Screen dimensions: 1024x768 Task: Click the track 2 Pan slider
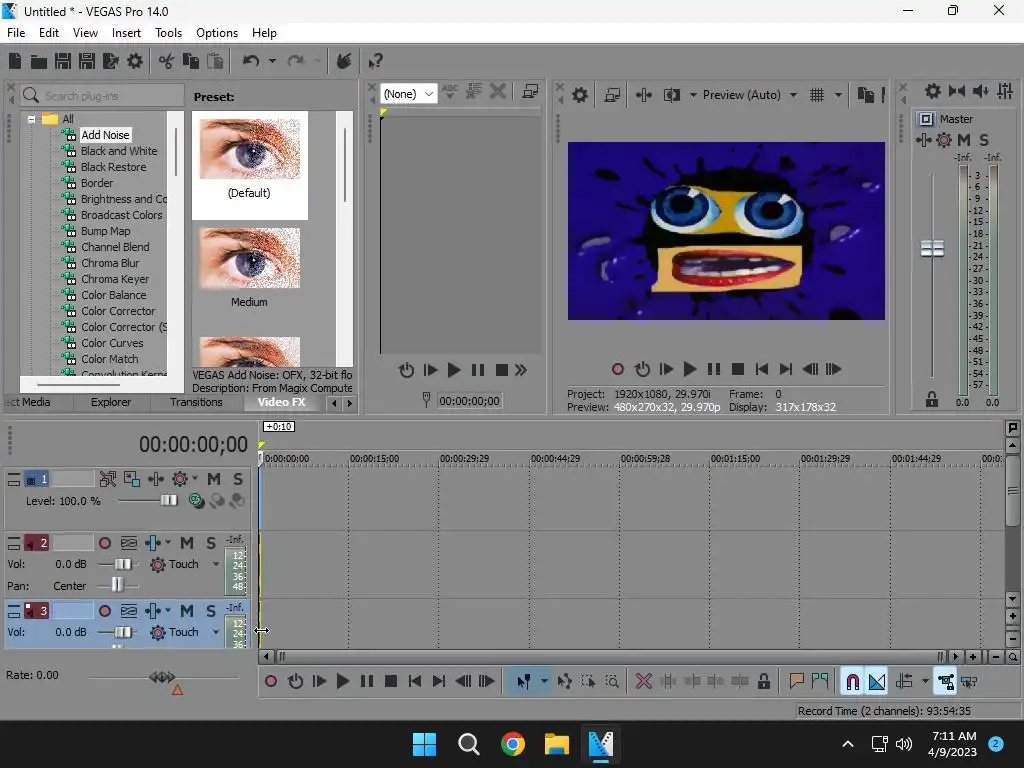pyautogui.click(x=118, y=584)
